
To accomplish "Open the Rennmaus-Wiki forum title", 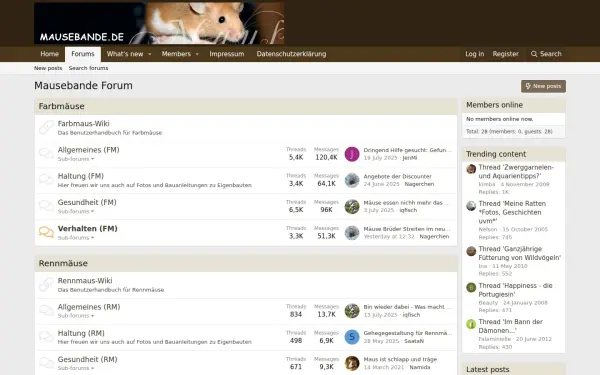I will pos(85,280).
